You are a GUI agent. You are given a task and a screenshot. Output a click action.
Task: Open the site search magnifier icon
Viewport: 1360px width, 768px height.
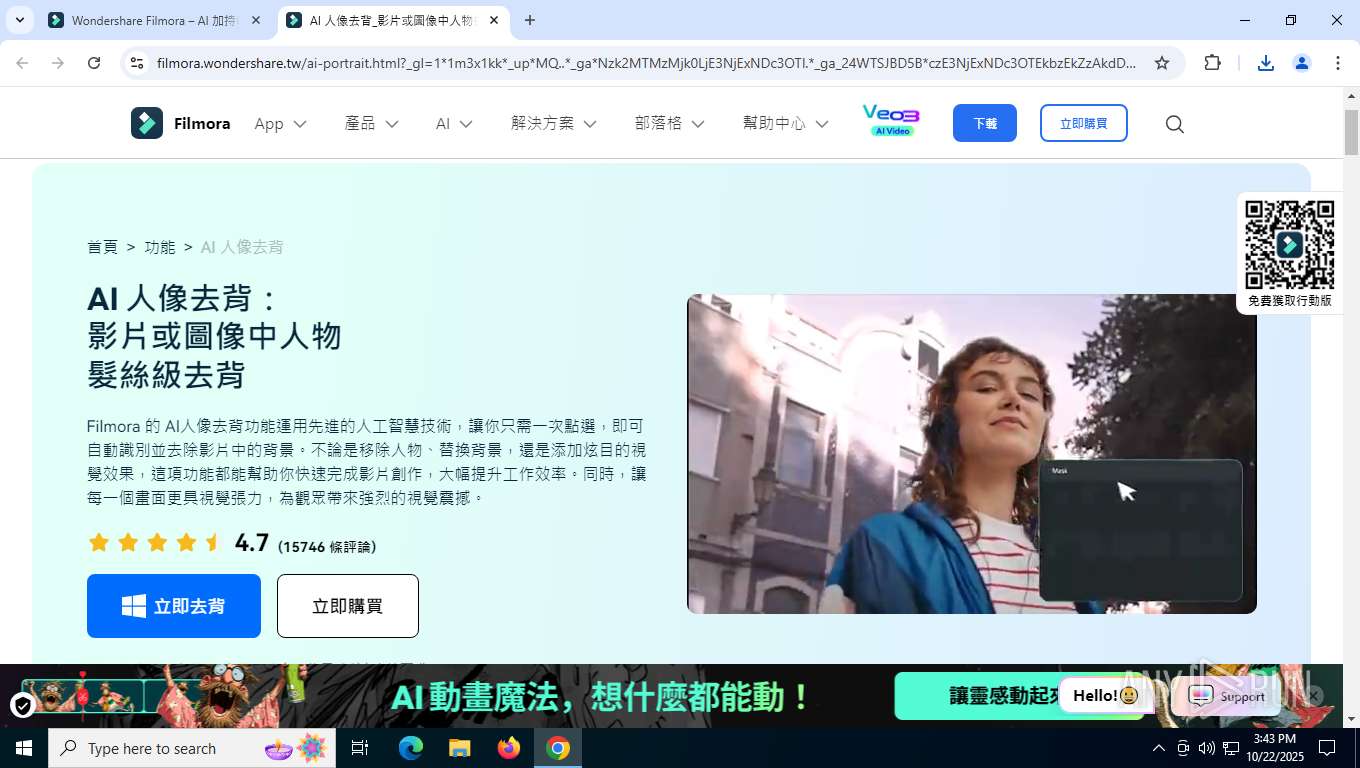point(1175,124)
